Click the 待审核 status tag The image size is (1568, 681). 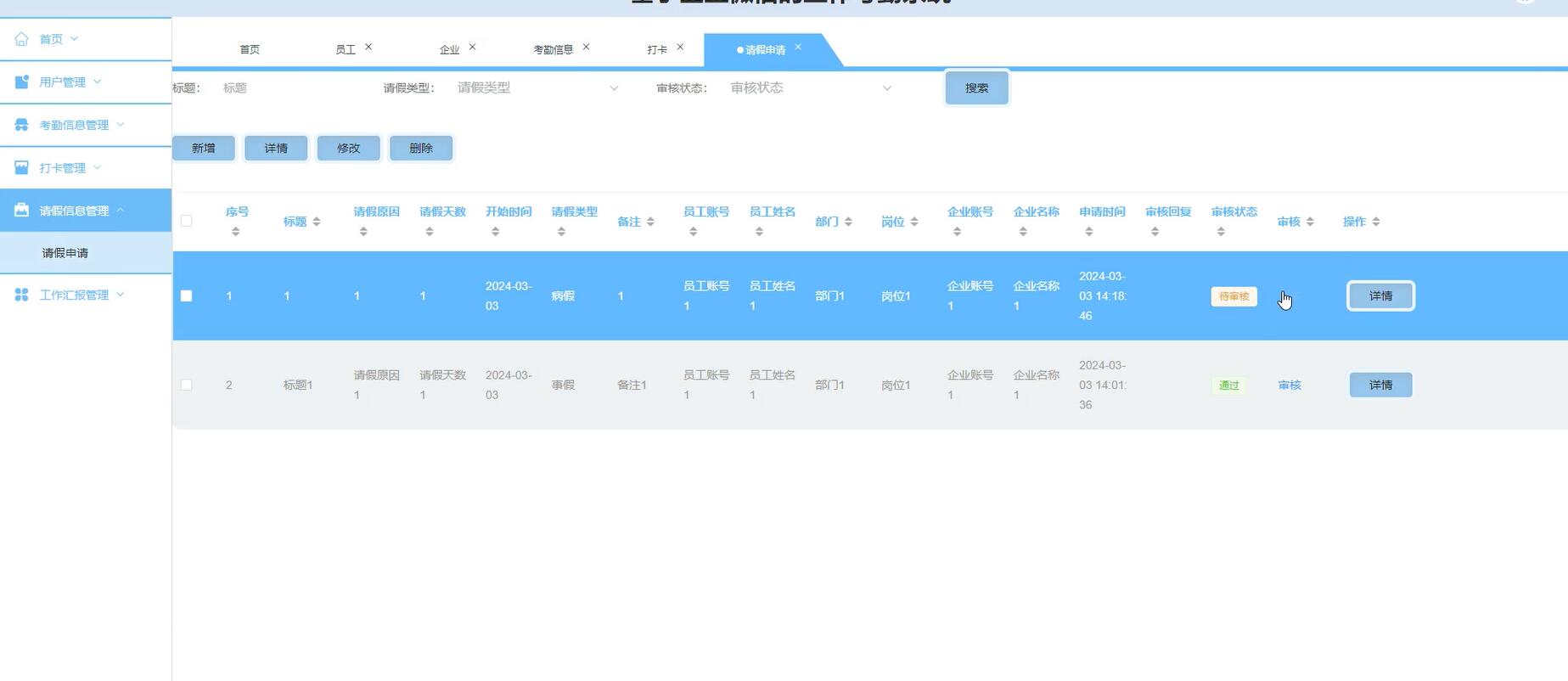pos(1234,296)
